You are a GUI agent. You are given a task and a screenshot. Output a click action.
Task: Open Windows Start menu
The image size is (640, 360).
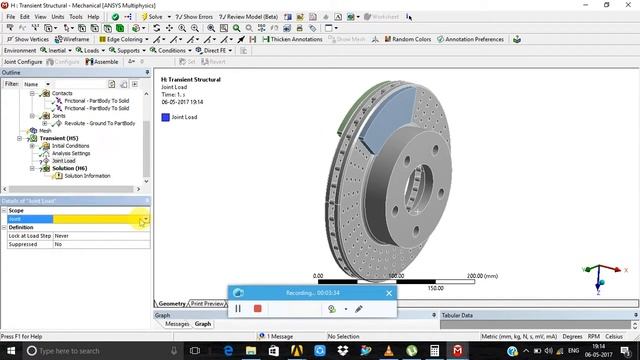pyautogui.click(x=11, y=351)
